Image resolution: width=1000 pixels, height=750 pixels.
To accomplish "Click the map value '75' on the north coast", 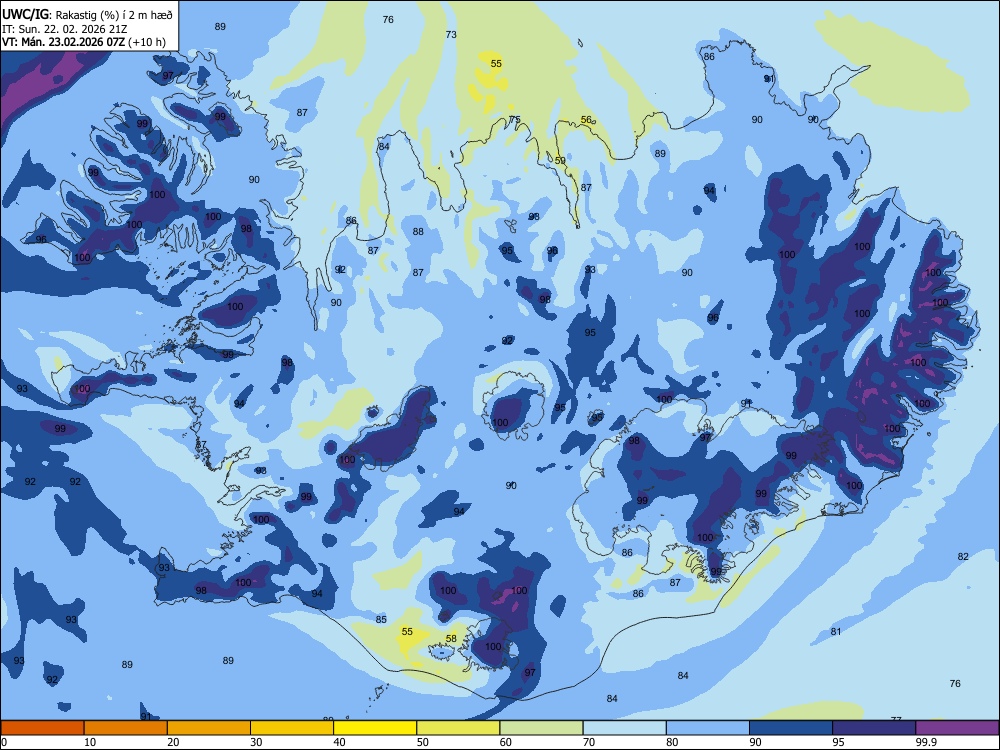I will [515, 119].
